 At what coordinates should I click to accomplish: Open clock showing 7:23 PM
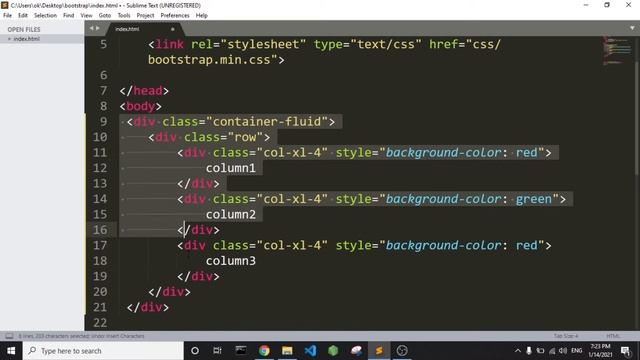coord(600,351)
